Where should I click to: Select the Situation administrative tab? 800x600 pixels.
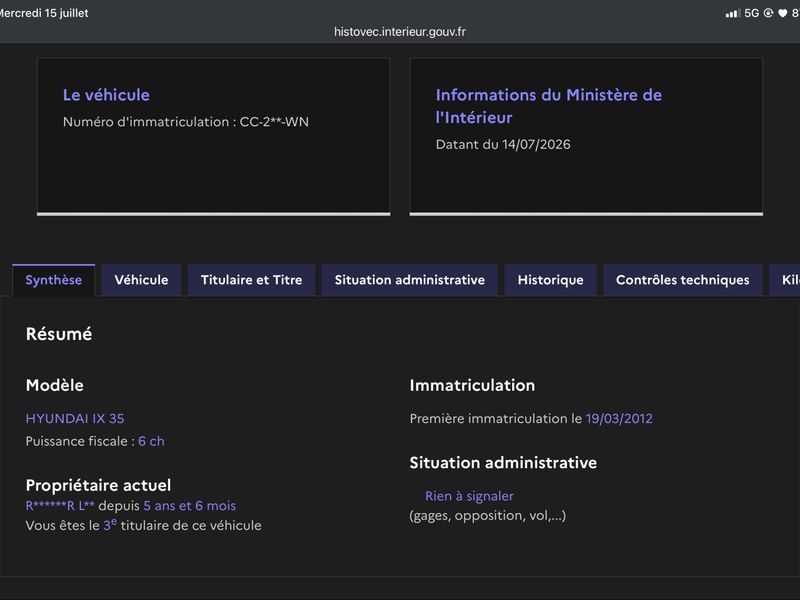[410, 280]
